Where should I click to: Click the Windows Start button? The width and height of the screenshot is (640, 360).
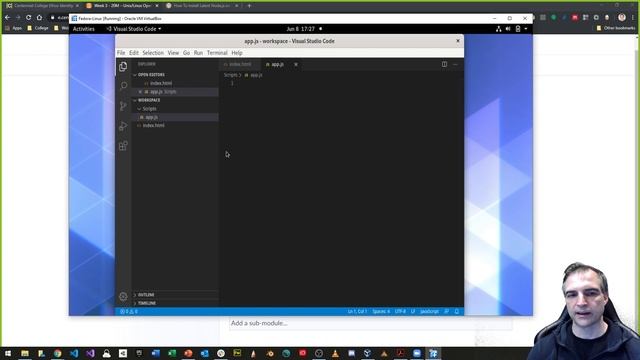click(x=8, y=353)
